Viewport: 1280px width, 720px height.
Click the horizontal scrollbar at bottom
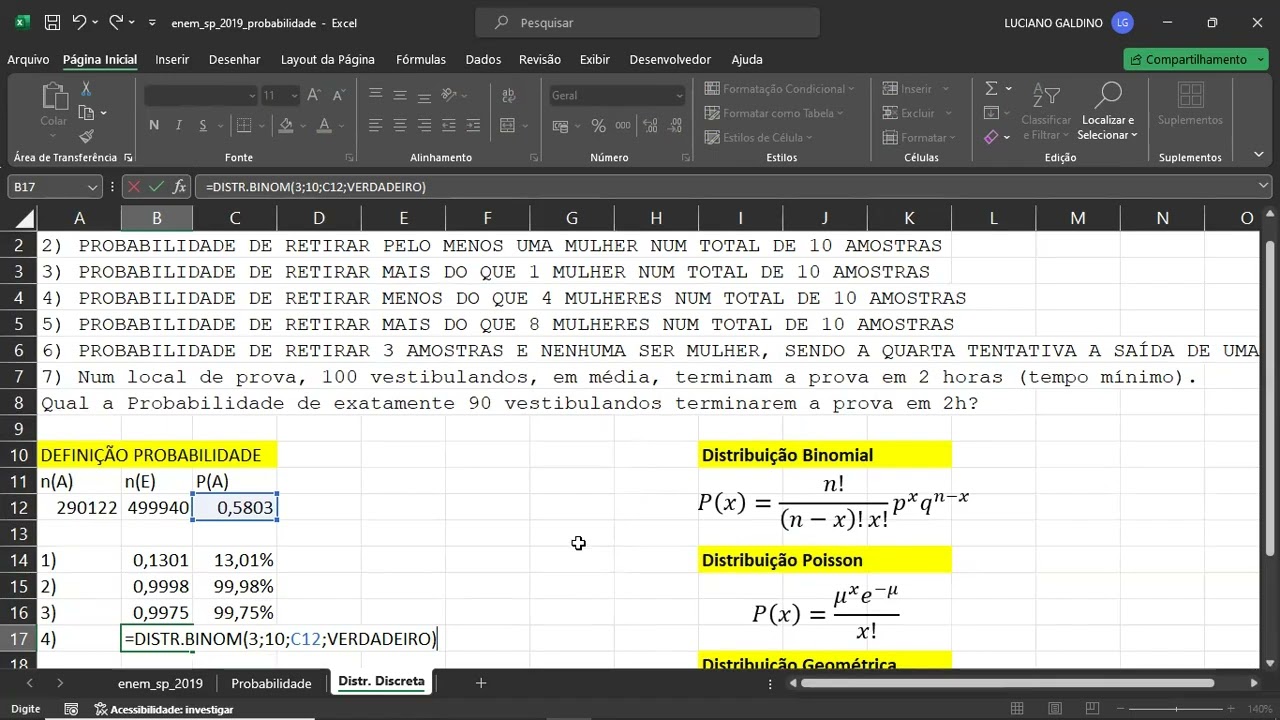click(1007, 683)
